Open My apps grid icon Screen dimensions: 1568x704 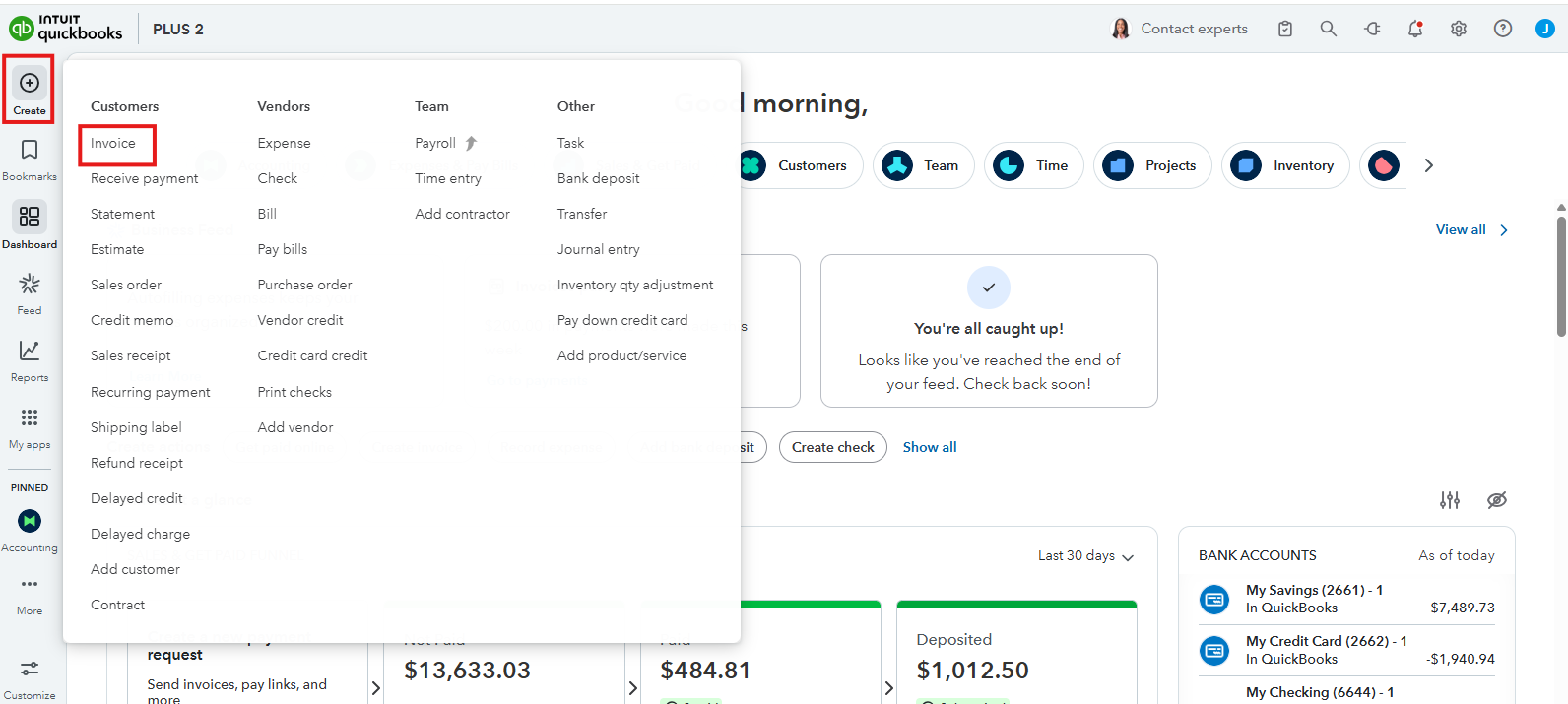click(30, 417)
